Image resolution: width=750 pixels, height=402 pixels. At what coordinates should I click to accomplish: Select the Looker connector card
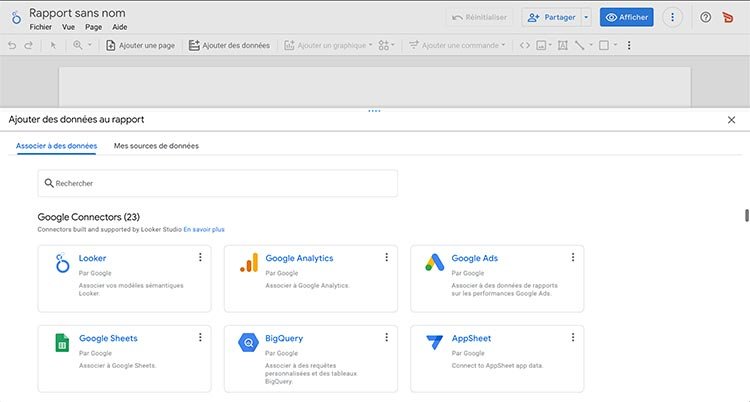pyautogui.click(x=124, y=279)
